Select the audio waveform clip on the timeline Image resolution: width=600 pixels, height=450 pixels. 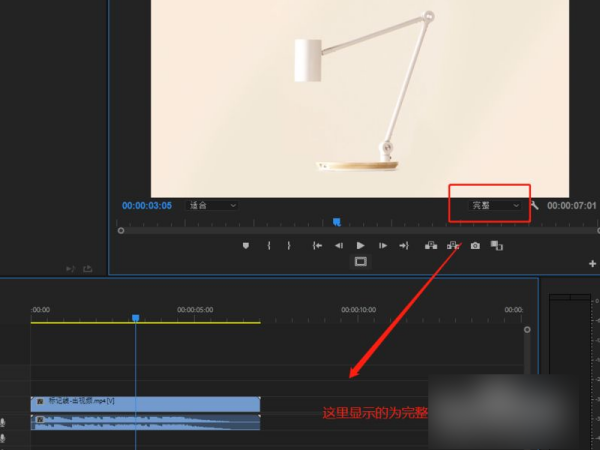[147, 421]
